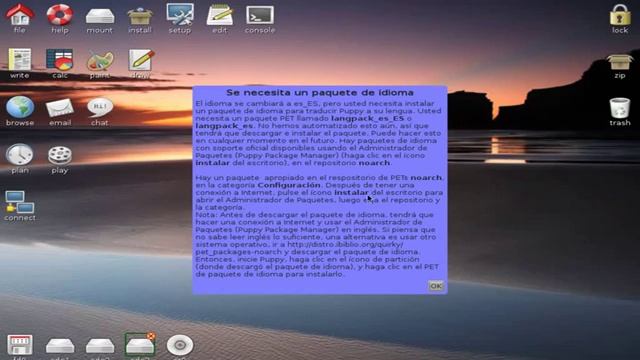Click the text 'pet_packages-noarch' in dialog

pyautogui.click(x=239, y=252)
